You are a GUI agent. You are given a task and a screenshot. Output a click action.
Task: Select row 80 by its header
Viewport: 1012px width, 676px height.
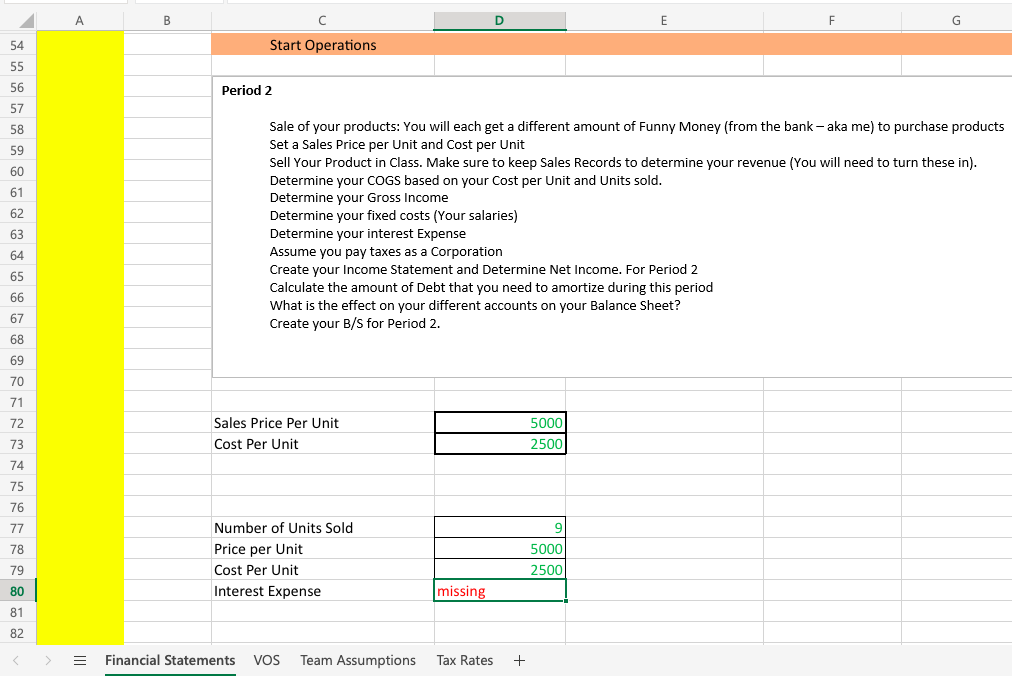coord(17,591)
